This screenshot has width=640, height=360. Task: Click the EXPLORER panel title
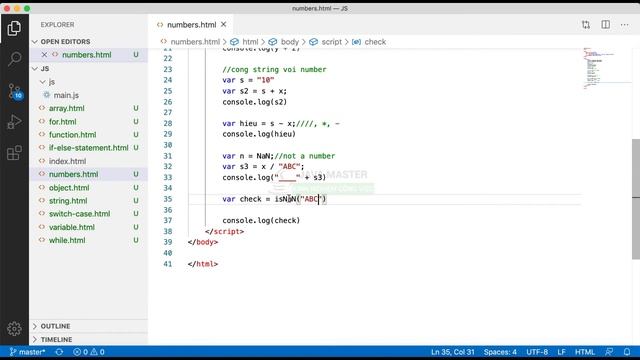[58, 24]
